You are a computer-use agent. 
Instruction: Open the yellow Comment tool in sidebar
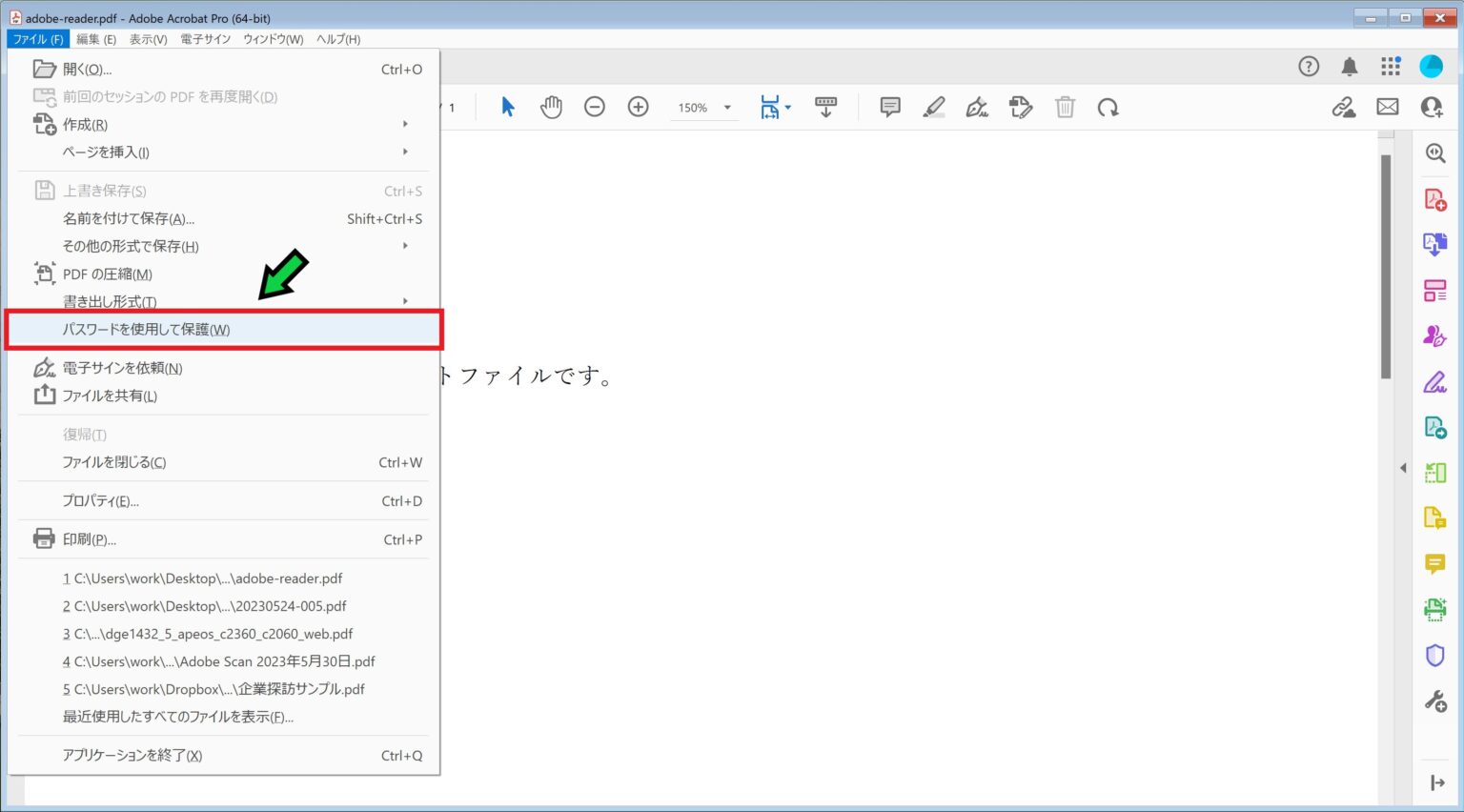(x=1435, y=564)
